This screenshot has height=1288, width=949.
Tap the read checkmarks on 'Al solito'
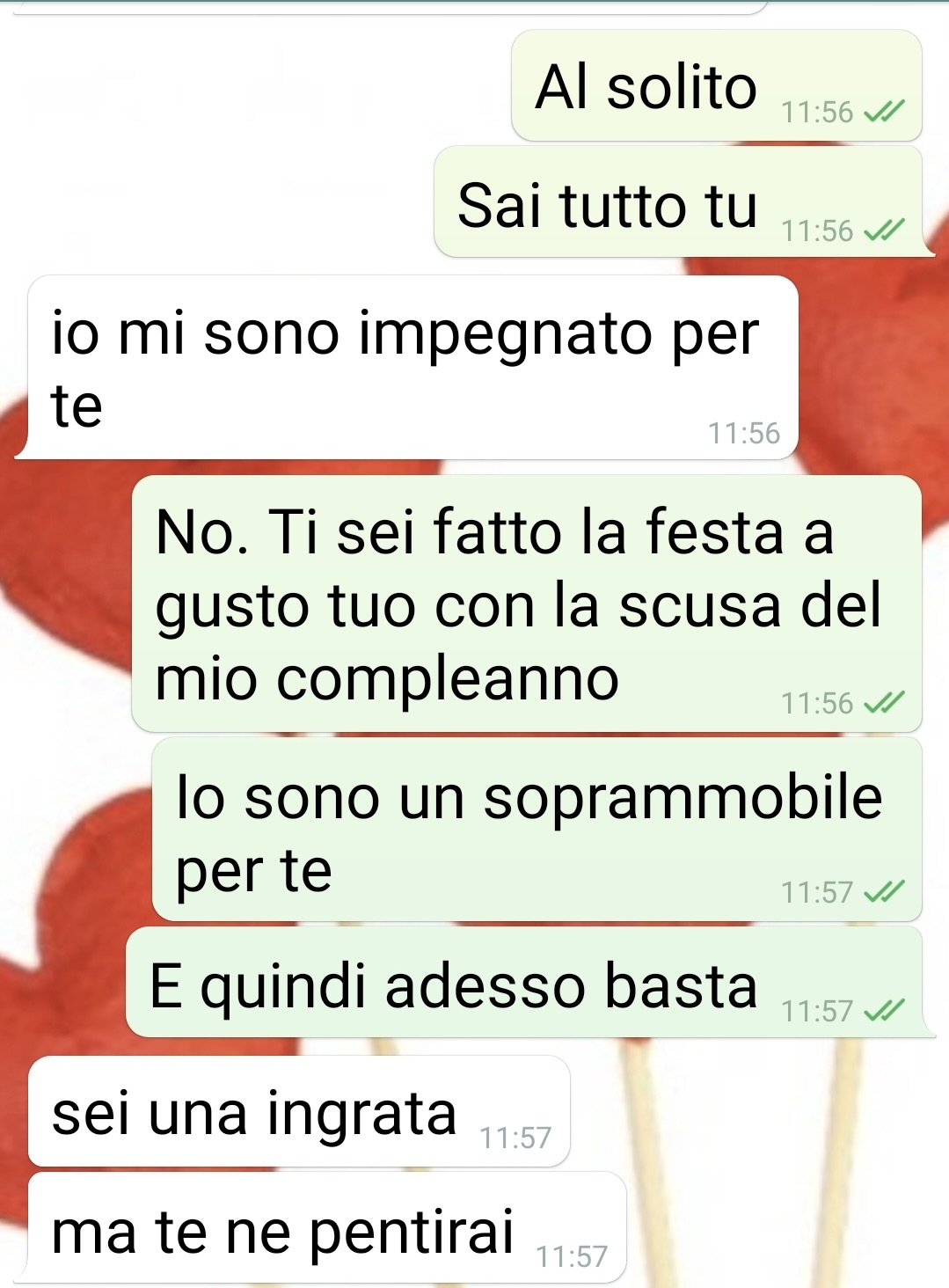884,112
